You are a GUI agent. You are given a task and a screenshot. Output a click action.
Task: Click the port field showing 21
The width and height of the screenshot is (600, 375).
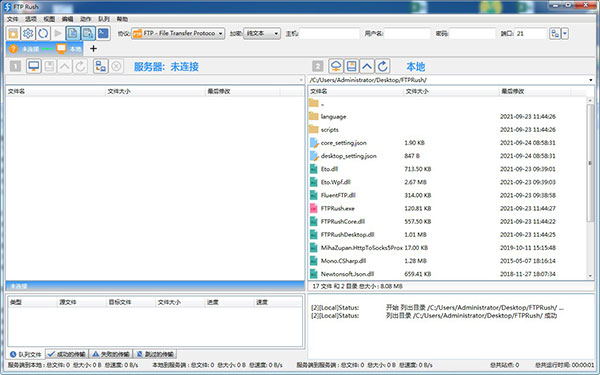(x=530, y=34)
